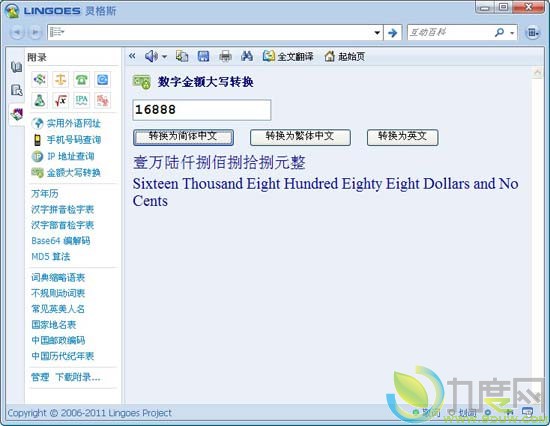Go forward with the navigation forward arrow
This screenshot has width=550, height=426.
click(35, 33)
